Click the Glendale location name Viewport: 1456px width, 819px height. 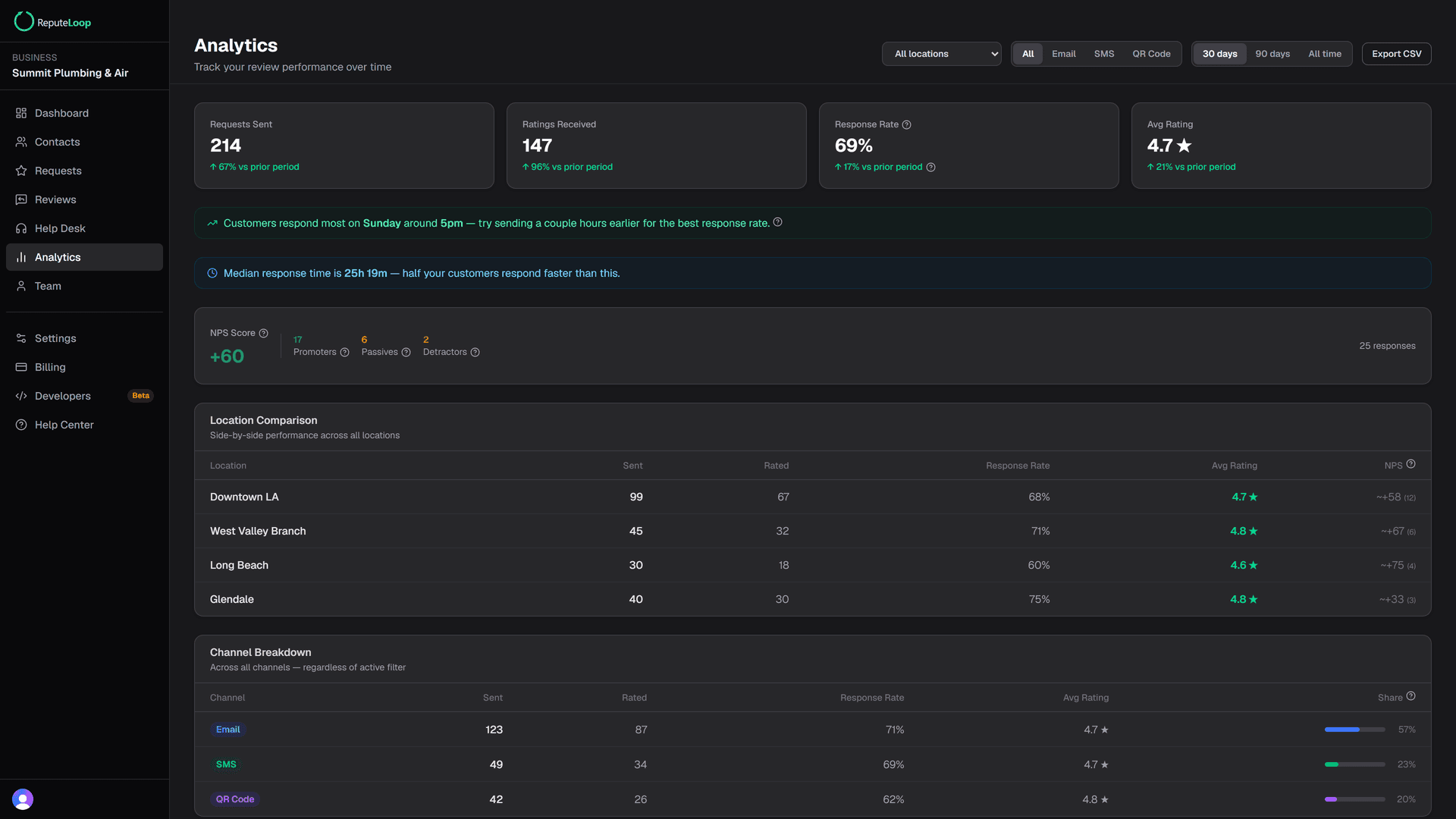[x=232, y=599]
